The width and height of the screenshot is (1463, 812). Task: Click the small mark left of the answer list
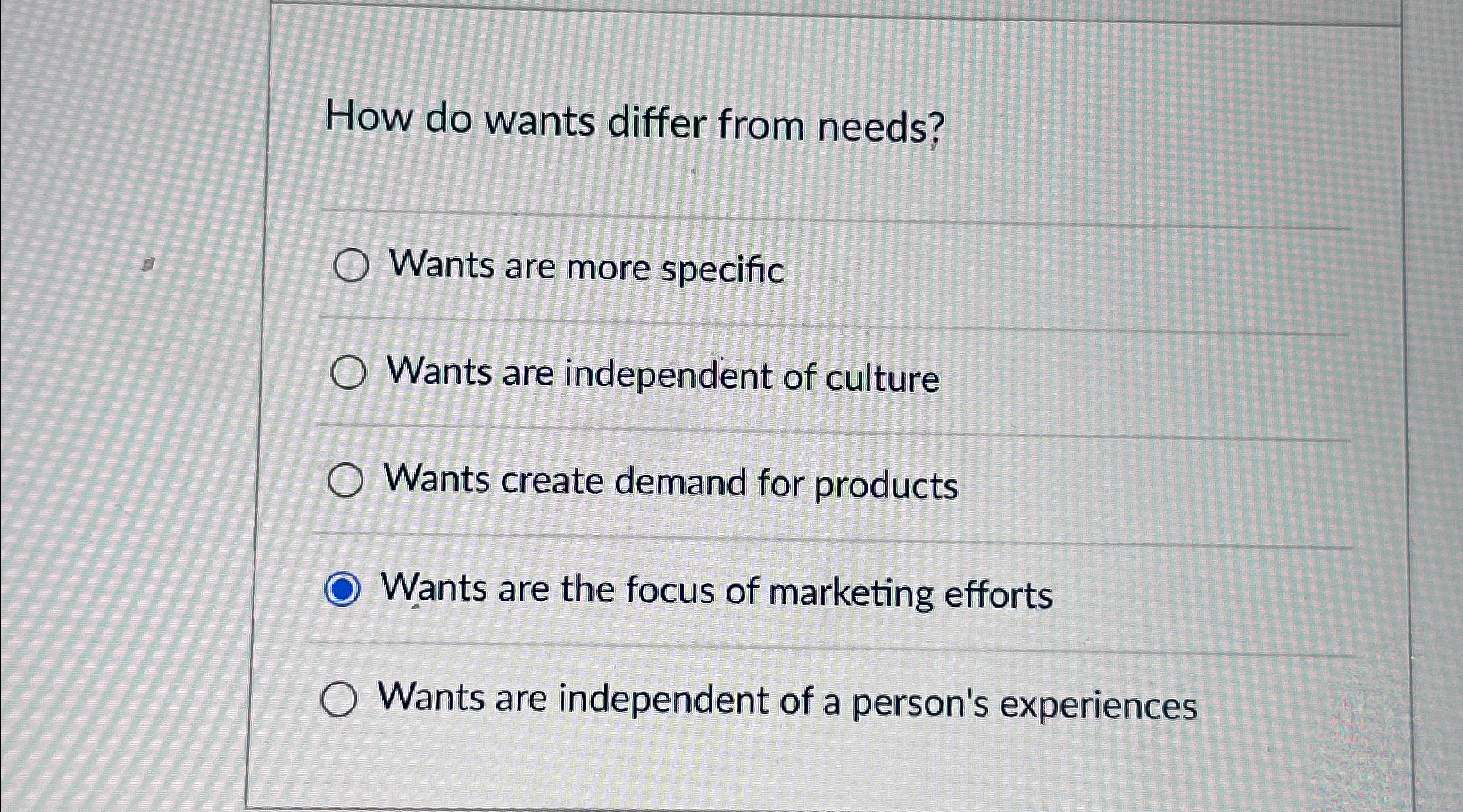pyautogui.click(x=148, y=263)
